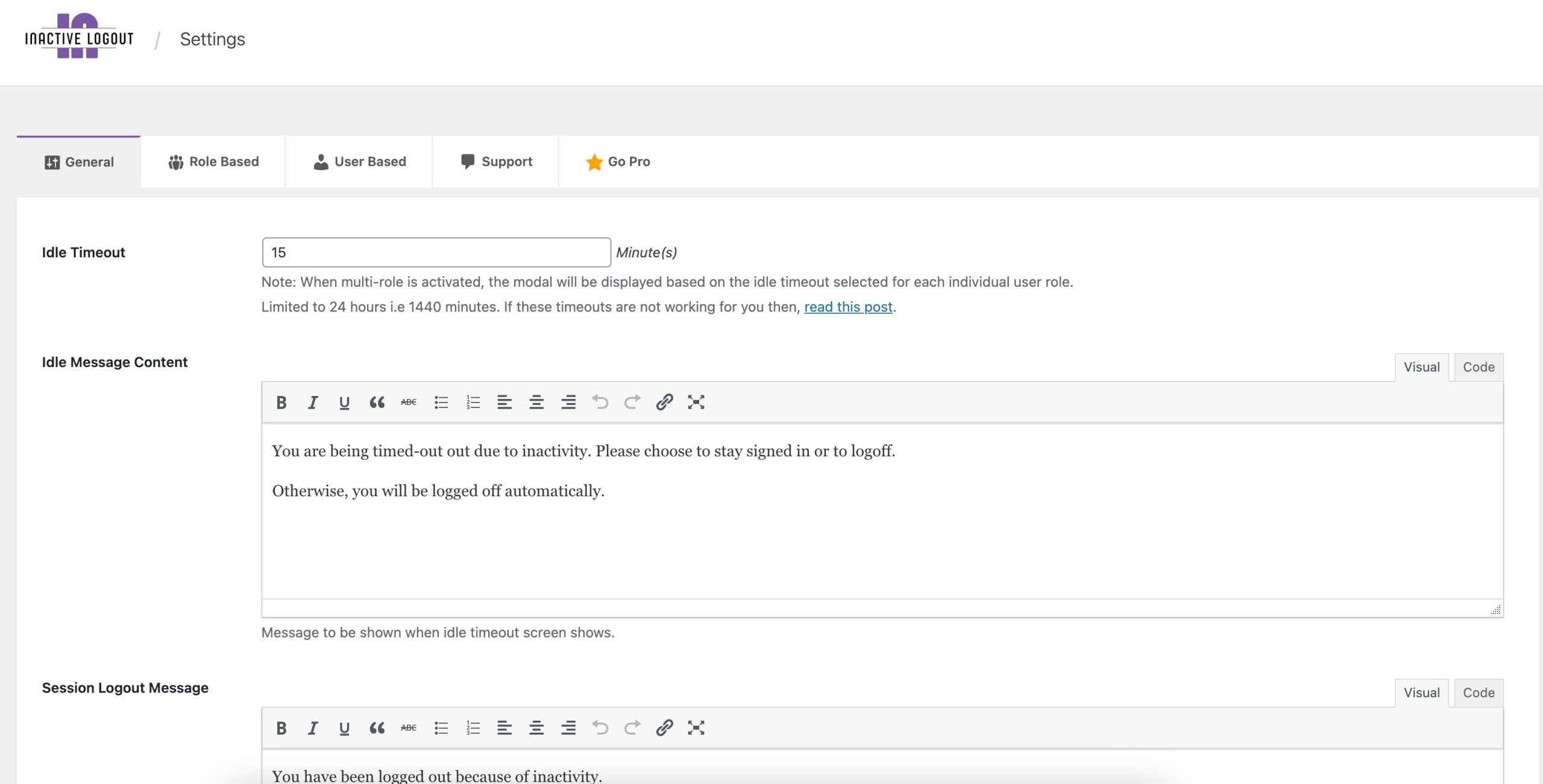Click Bold icon in Idle Message editor
Image resolution: width=1543 pixels, height=784 pixels.
[281, 403]
